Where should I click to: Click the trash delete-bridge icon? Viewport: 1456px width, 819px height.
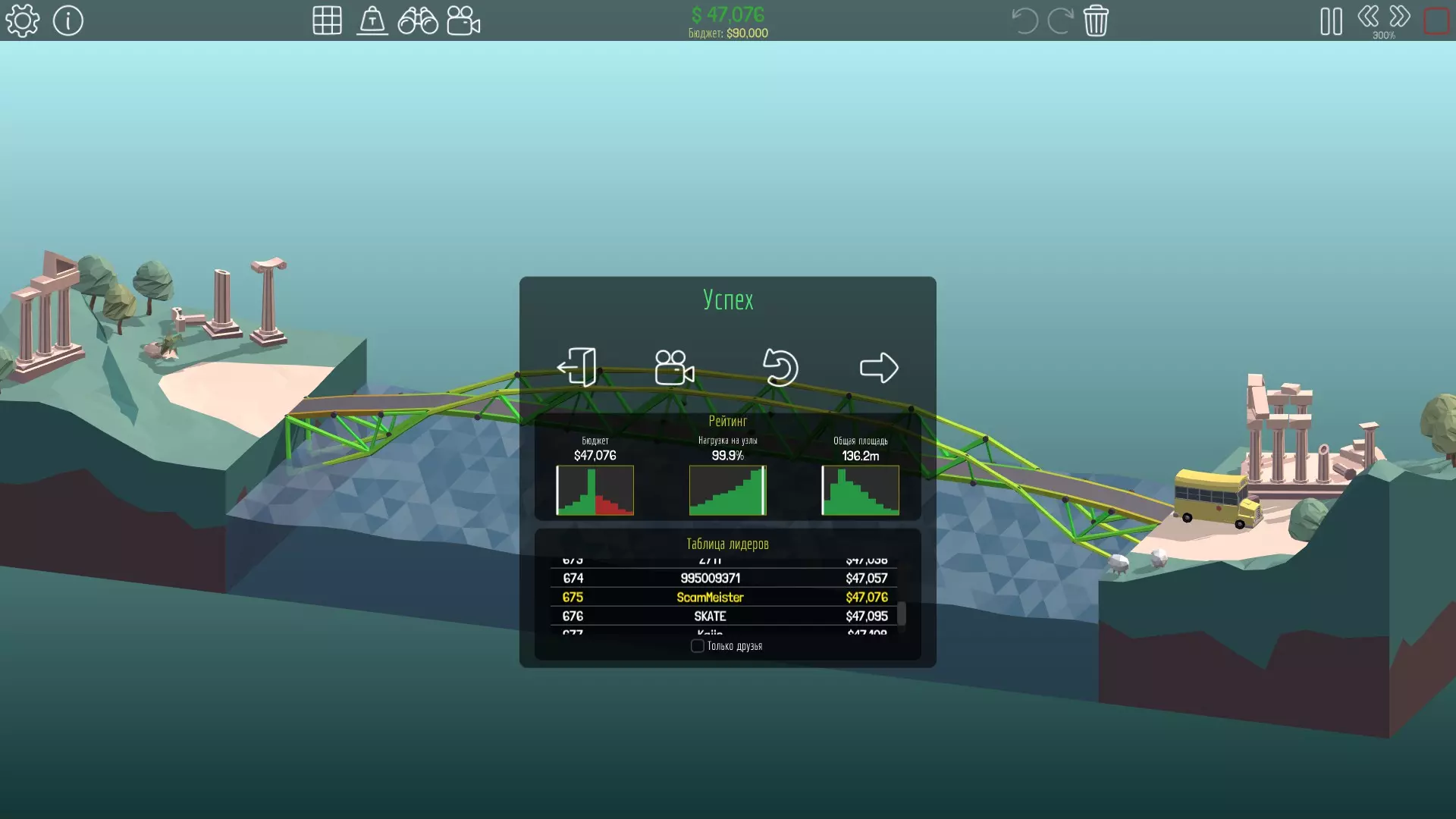1096,20
